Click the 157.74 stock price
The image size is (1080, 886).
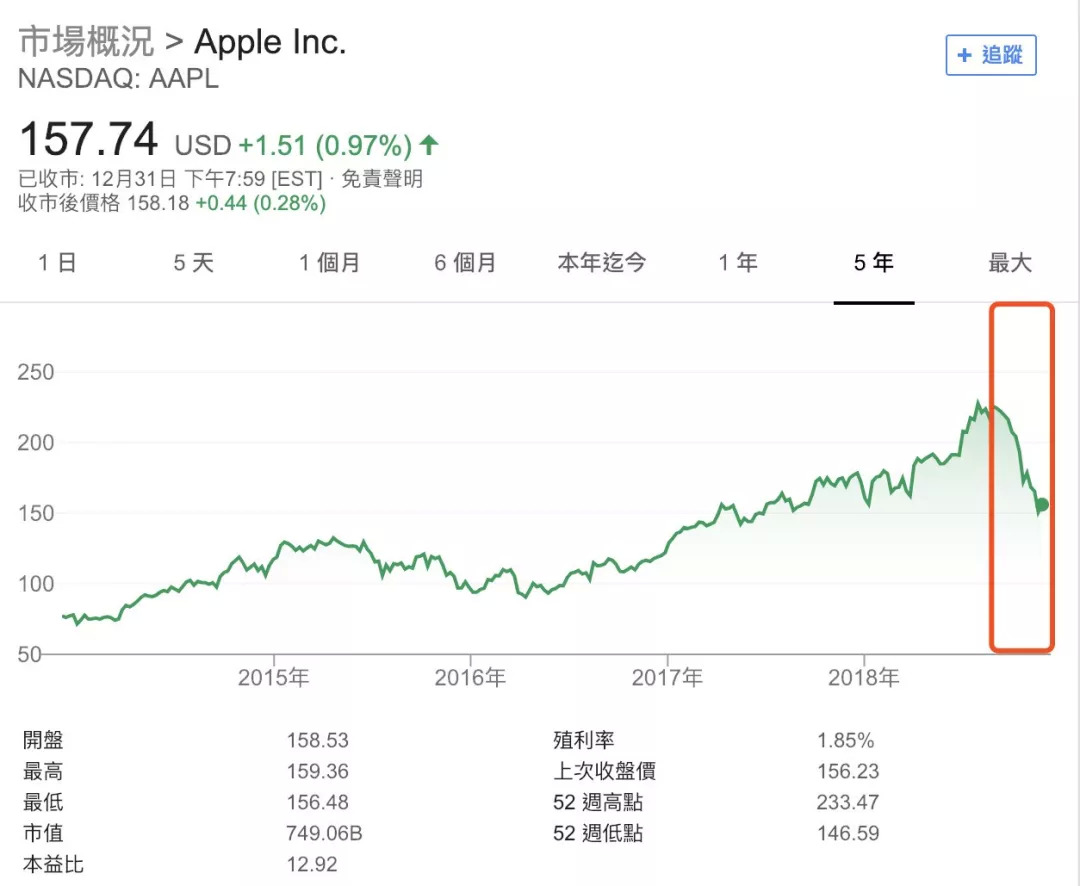[x=88, y=140]
